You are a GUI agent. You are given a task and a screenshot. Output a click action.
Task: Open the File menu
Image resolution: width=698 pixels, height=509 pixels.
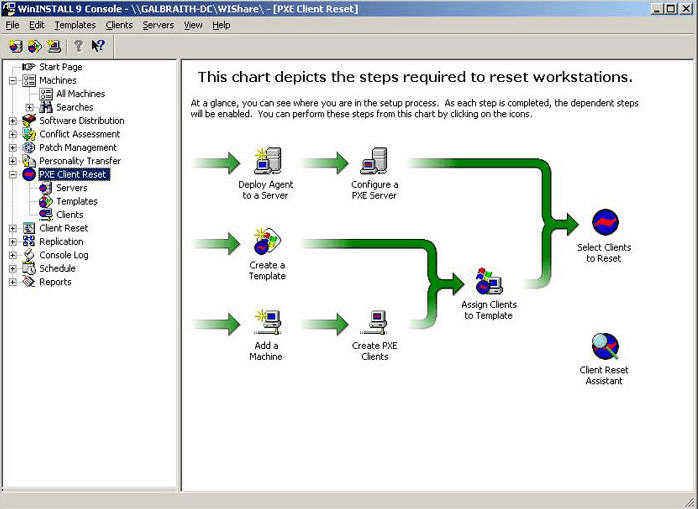point(12,25)
